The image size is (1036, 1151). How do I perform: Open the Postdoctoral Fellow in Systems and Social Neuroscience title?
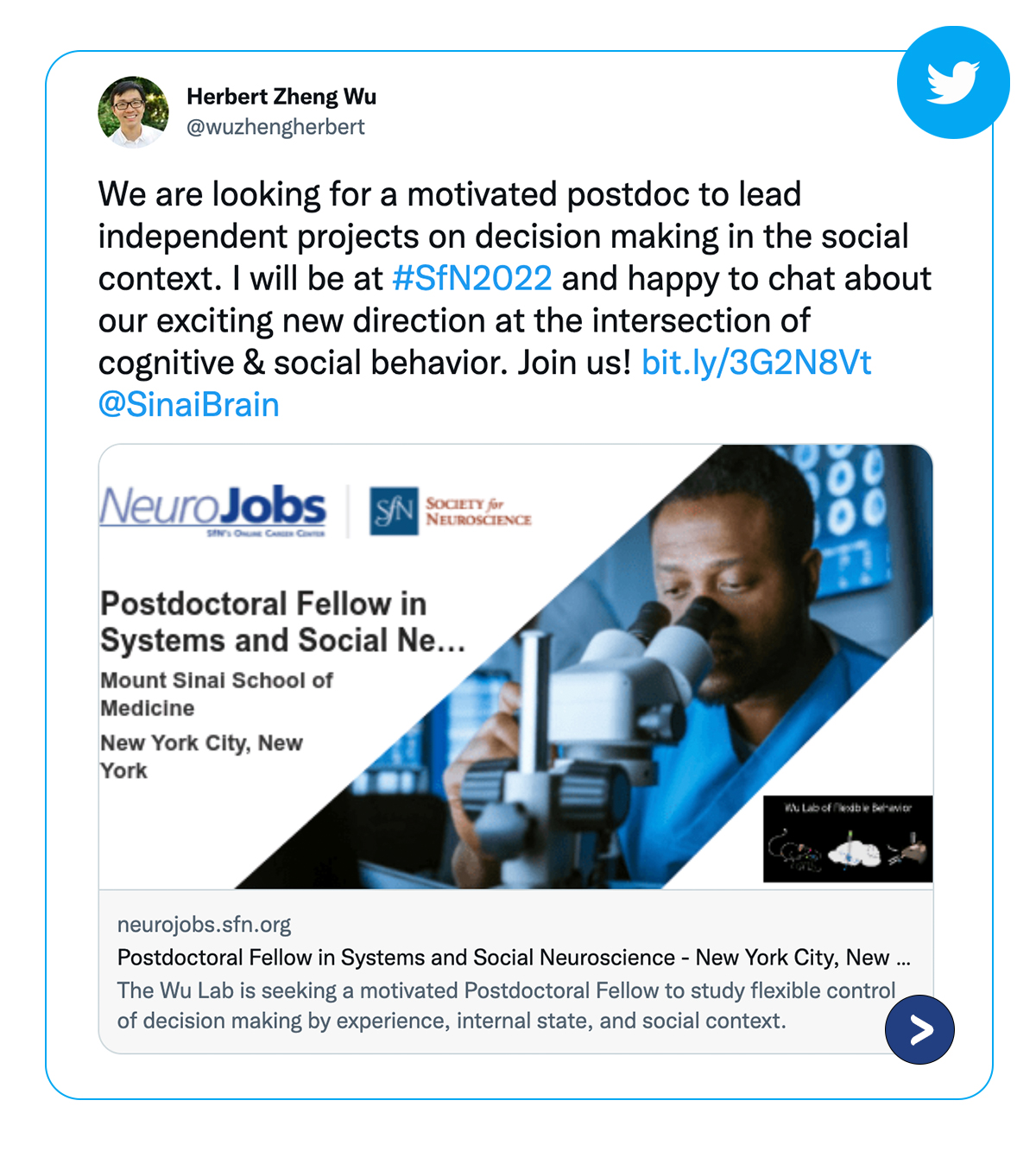[513, 957]
